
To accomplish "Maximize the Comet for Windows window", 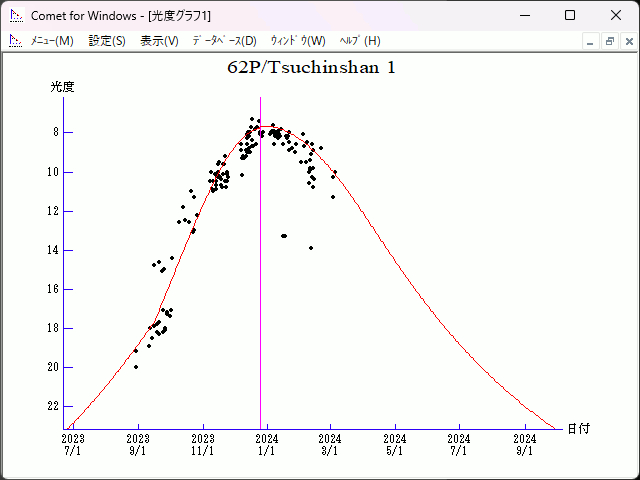I will 570,16.
